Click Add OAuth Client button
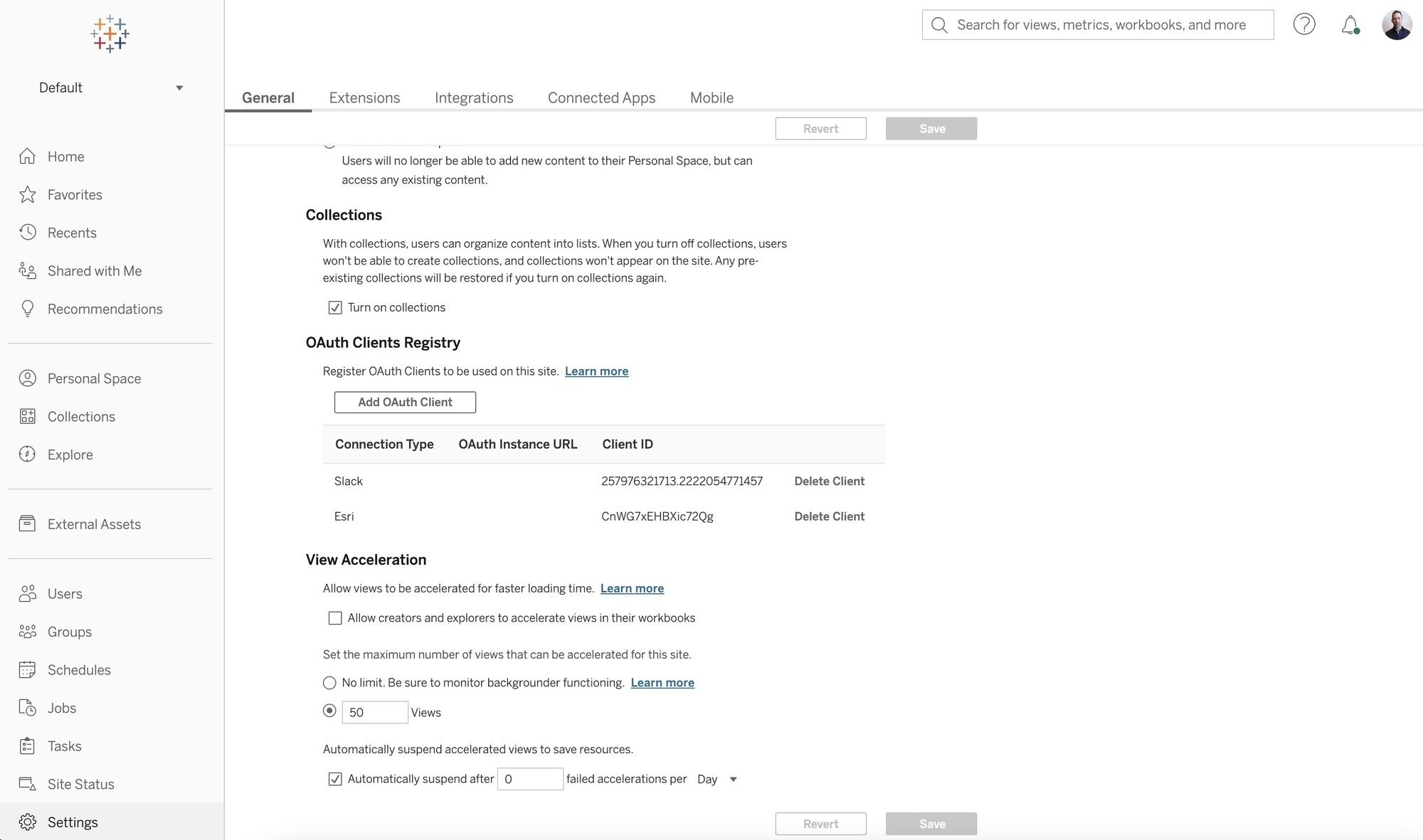 point(405,402)
